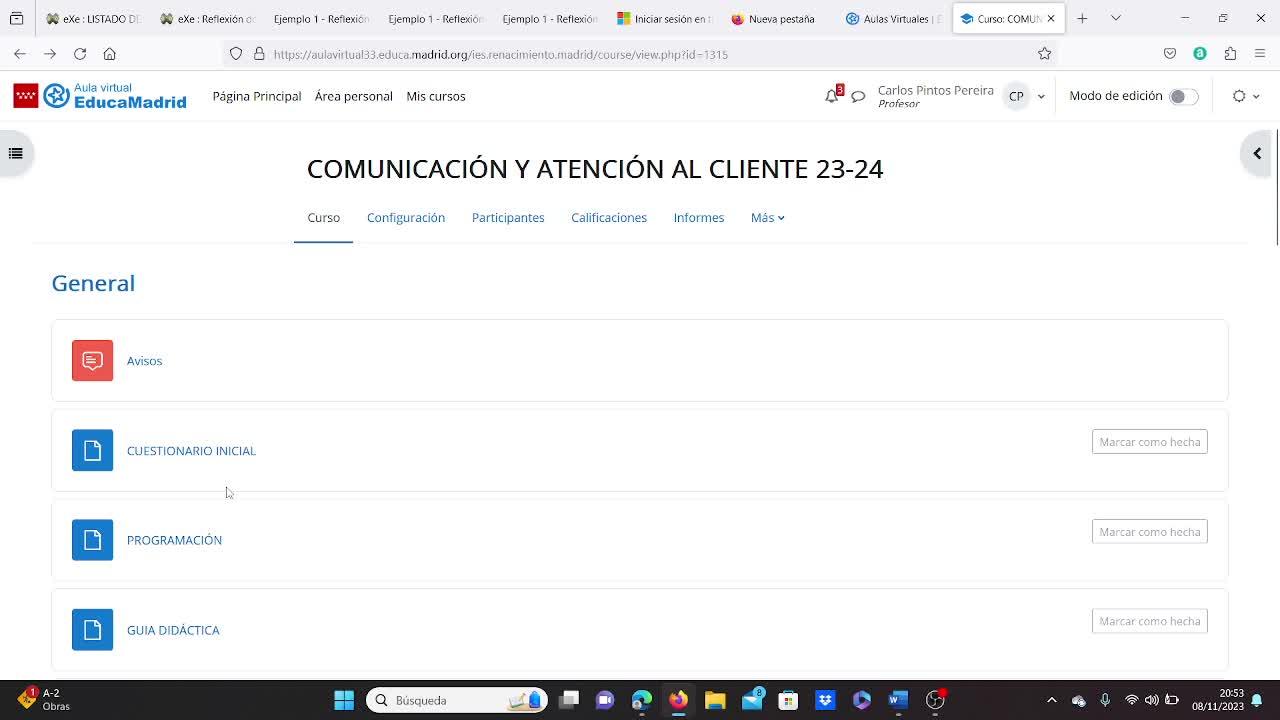Open the CP user menu dropdown
The height and width of the screenshot is (720, 1280).
[1026, 96]
